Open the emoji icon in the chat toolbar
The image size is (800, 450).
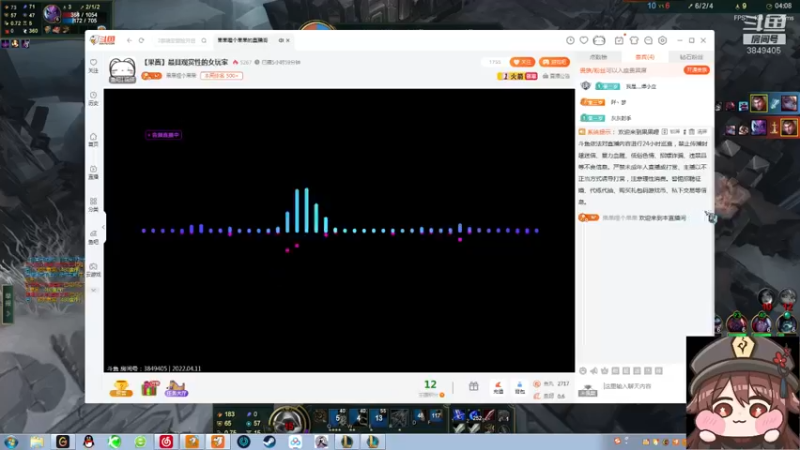click(583, 371)
